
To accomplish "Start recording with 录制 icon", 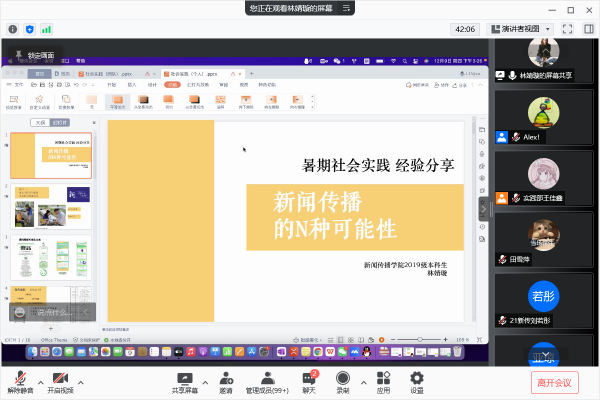I will pos(343,378).
